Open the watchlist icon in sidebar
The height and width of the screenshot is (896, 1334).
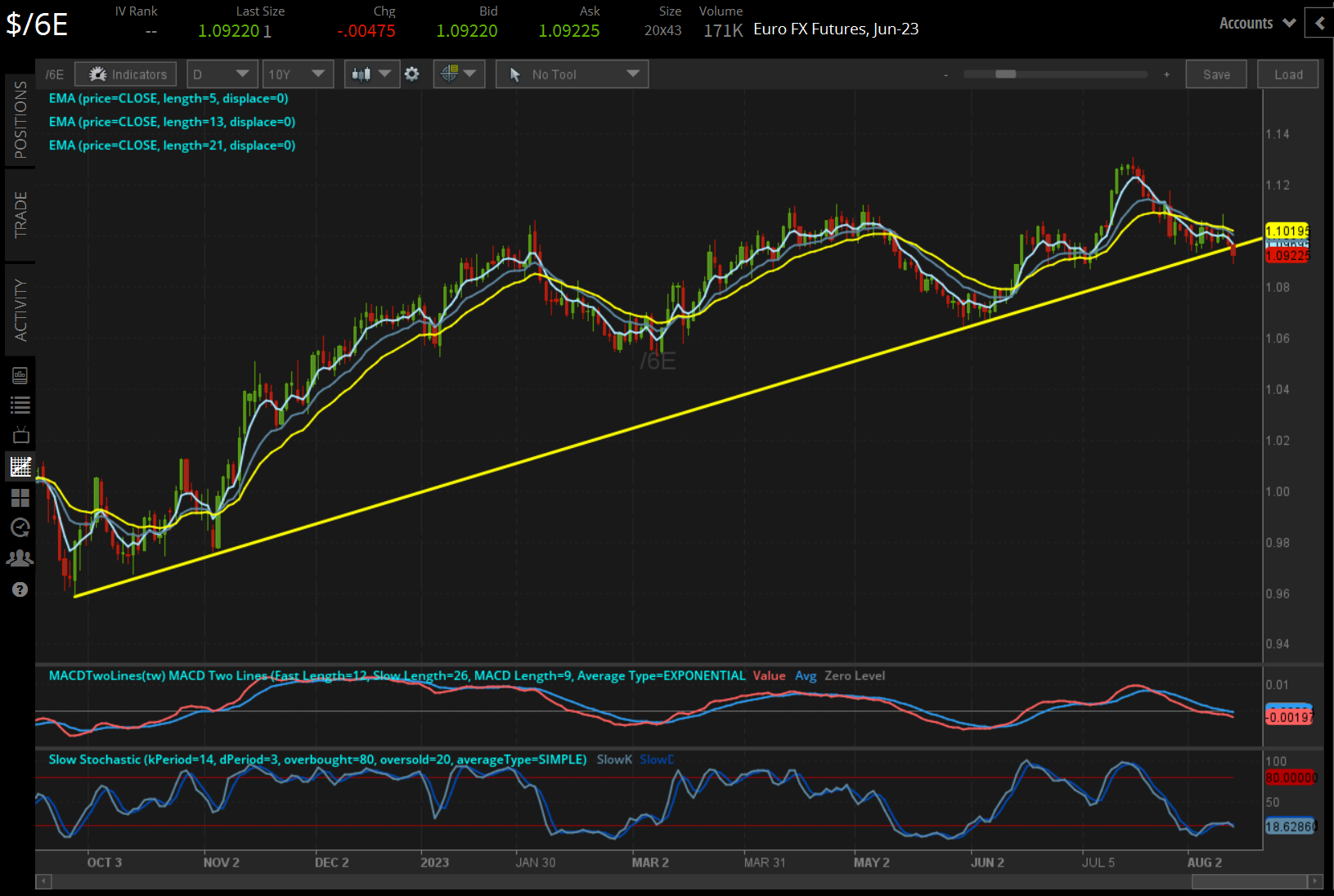[20, 405]
